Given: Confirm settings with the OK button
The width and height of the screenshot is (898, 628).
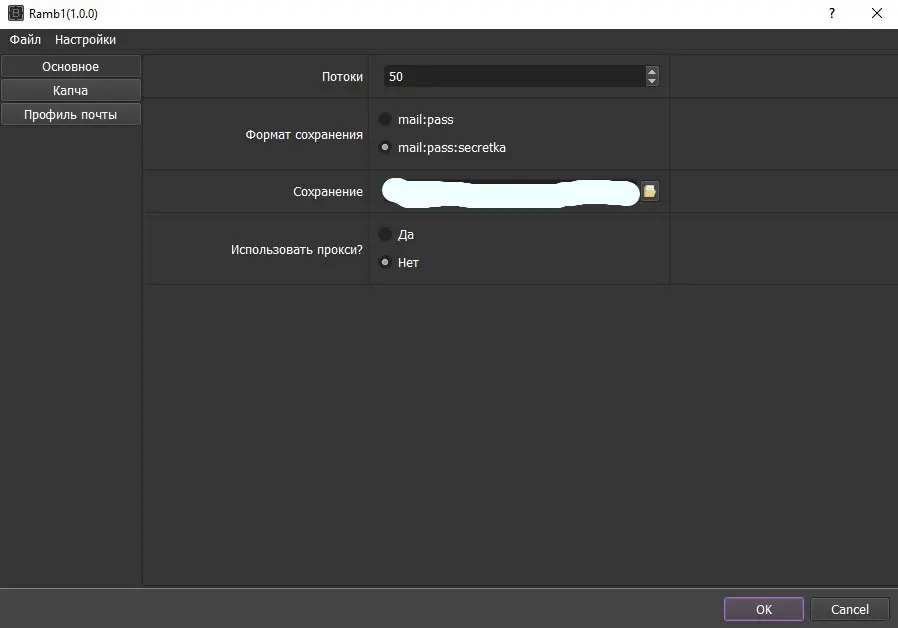Looking at the screenshot, I should (x=763, y=609).
